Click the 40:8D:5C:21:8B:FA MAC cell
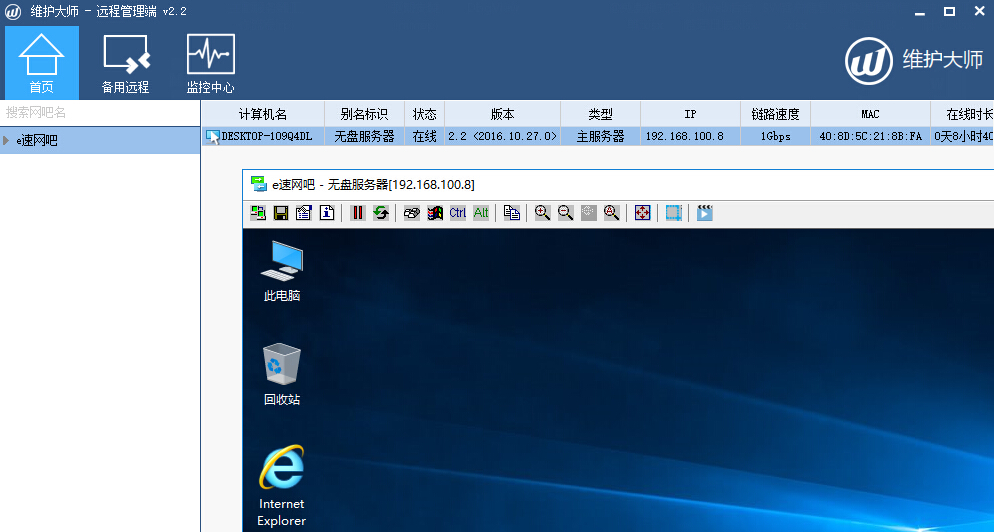994x532 pixels. click(x=870, y=136)
